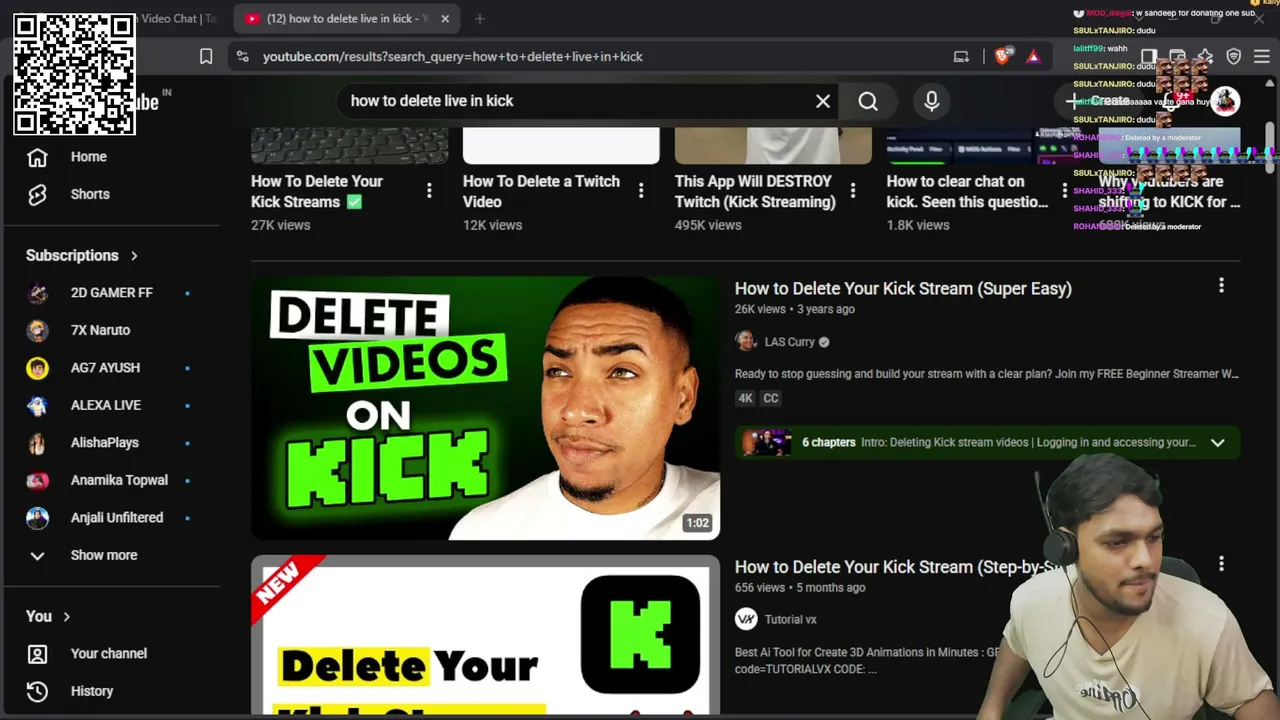Open the Leo AI sparkle icon
The image size is (1280, 720).
click(x=1205, y=57)
